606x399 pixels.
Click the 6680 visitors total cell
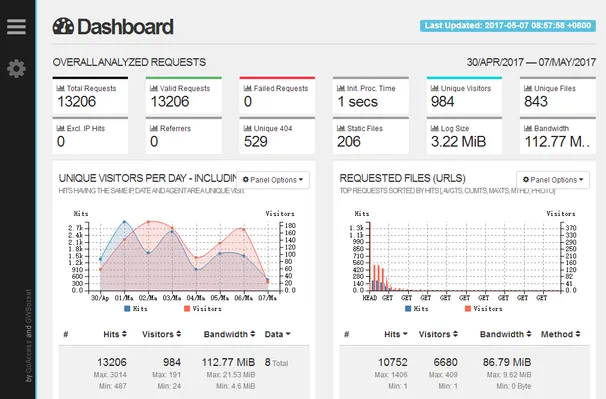click(445, 362)
